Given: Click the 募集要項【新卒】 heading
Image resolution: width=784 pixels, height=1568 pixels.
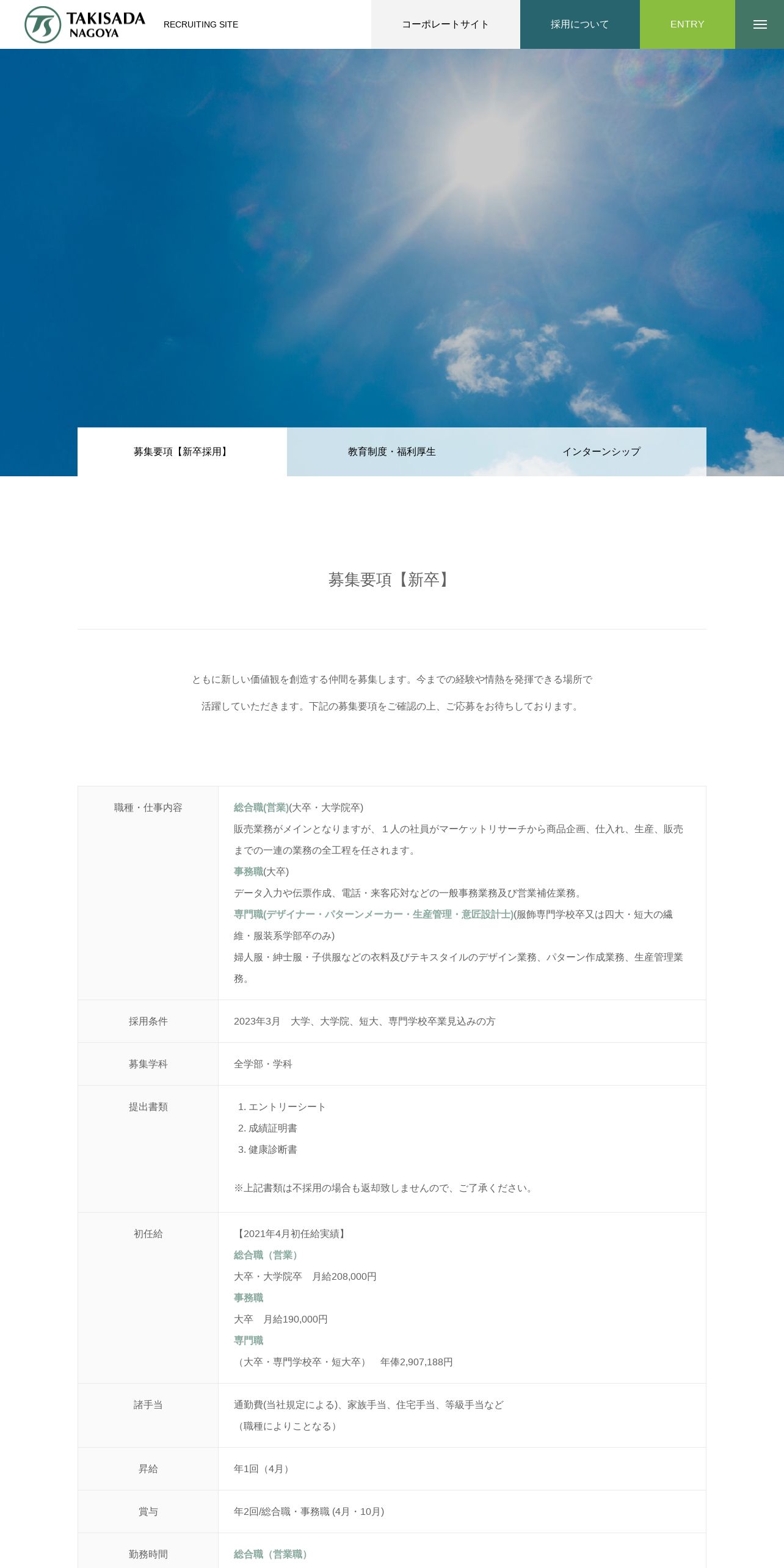Looking at the screenshot, I should click(392, 579).
